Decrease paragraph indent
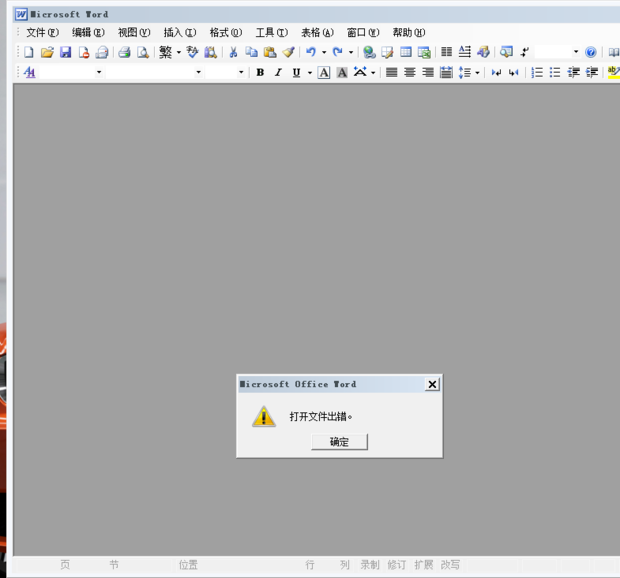Viewport: 620px width, 578px height. coord(573,72)
